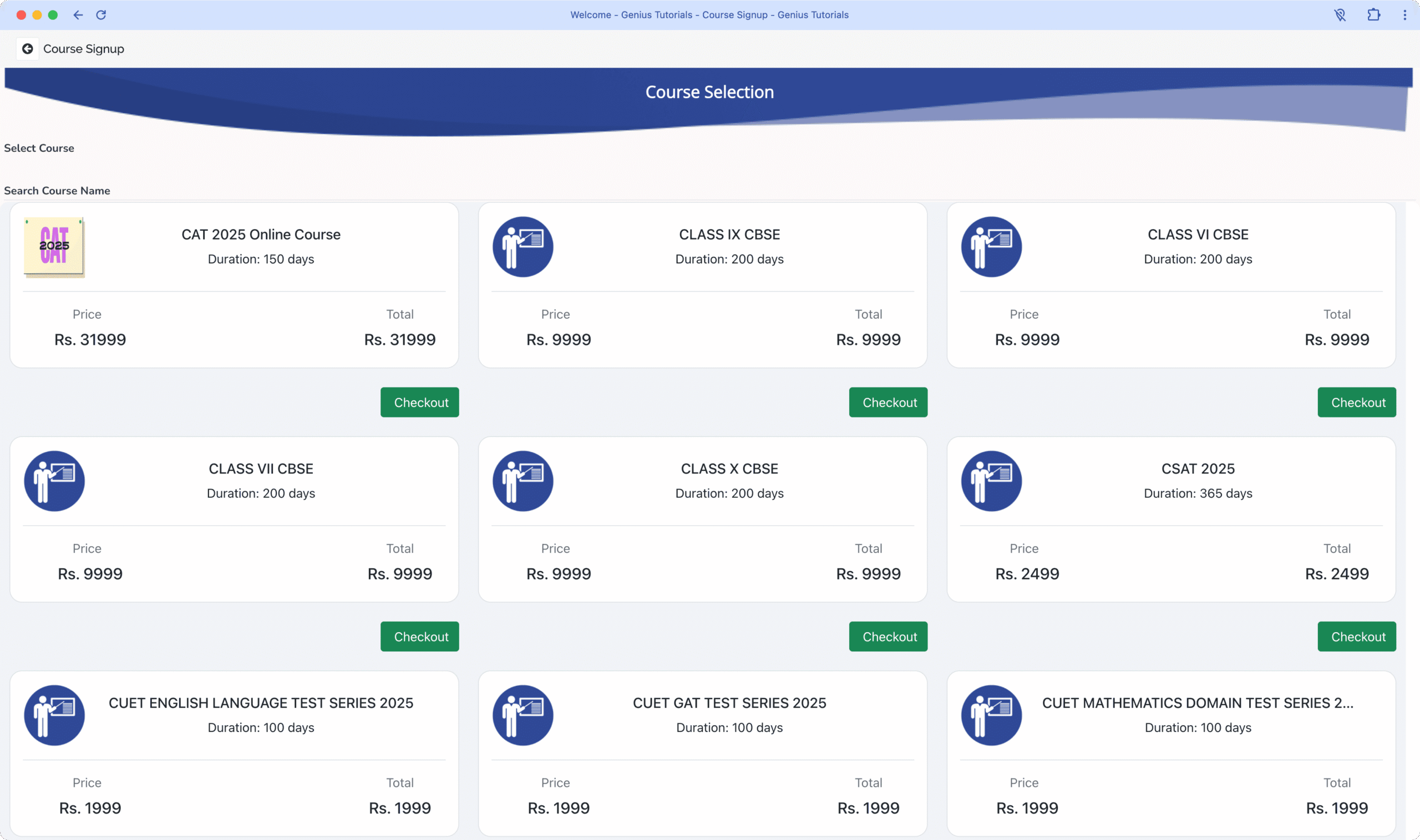Checkout the CAT 2025 Online Course

[419, 403]
